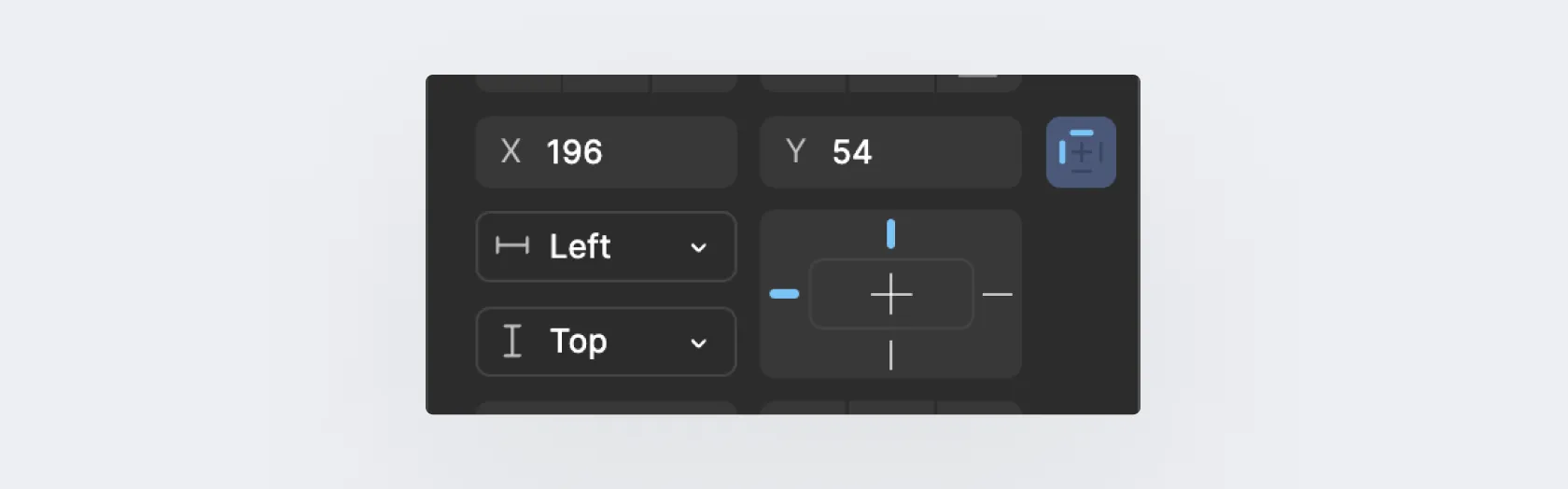The width and height of the screenshot is (1568, 489).
Task: Click the cut-off control above the X field
Action: point(607,83)
